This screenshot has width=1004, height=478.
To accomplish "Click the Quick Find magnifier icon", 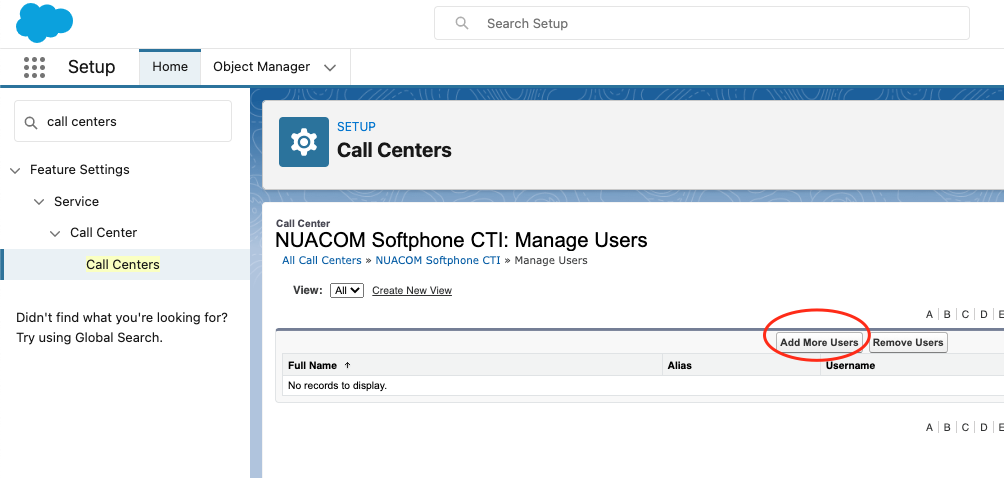I will (x=30, y=122).
